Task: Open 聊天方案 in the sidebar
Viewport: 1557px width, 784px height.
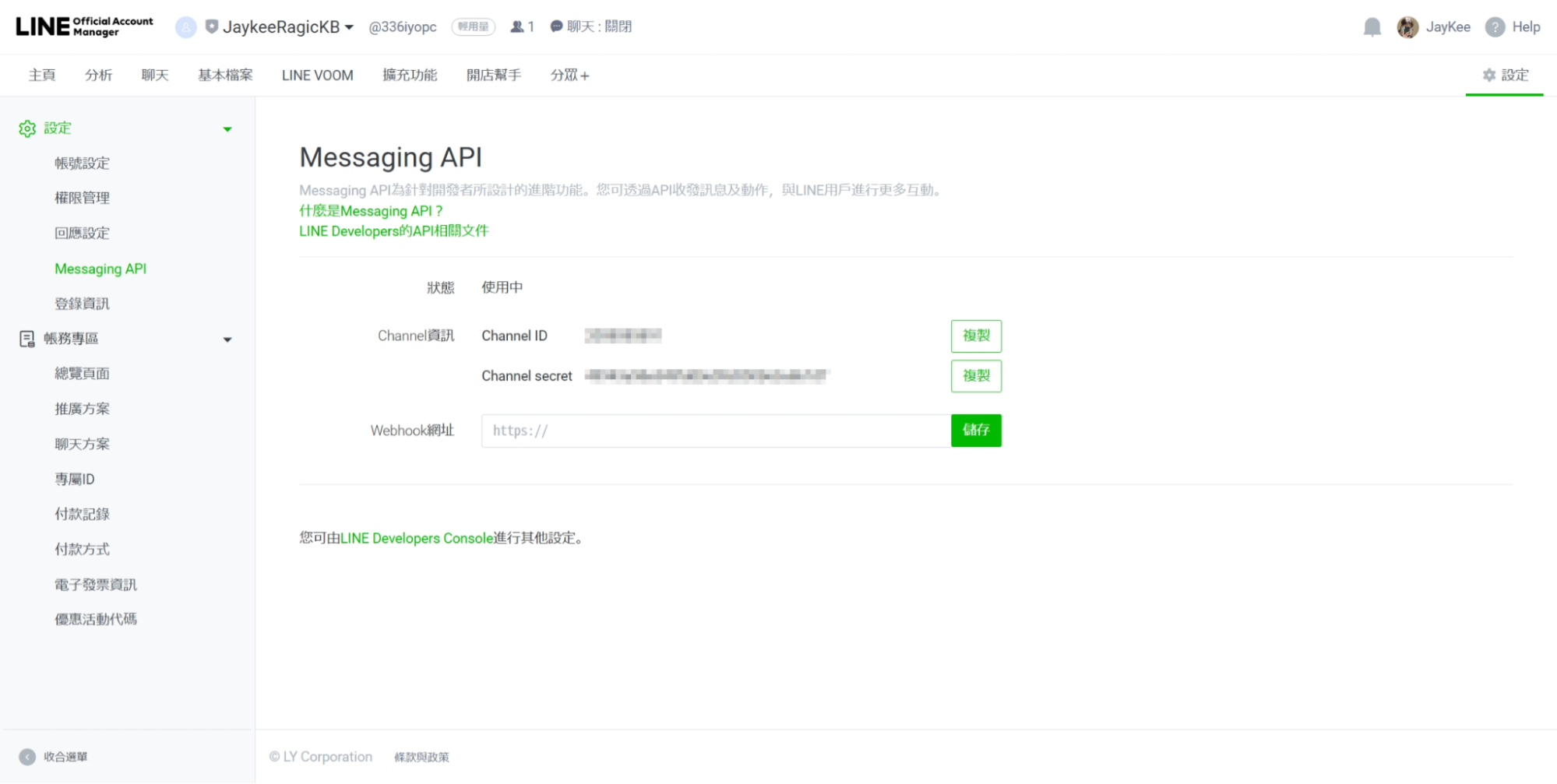Action: click(x=82, y=444)
